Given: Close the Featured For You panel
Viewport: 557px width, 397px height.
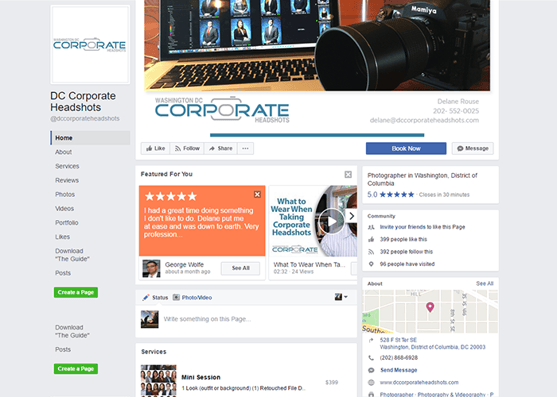Looking at the screenshot, I should coord(348,174).
